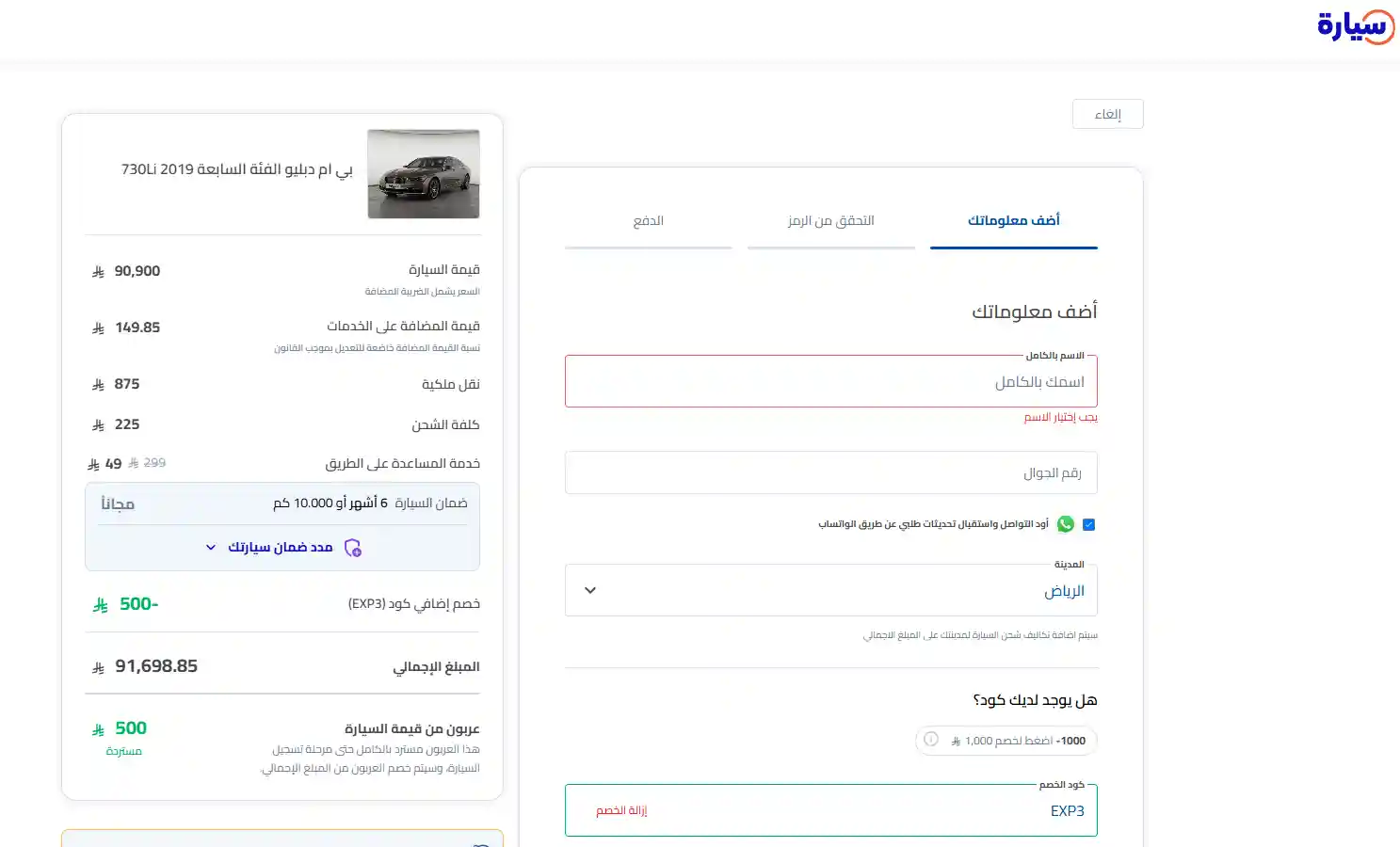Click the crossed-out price 299

pos(154,463)
